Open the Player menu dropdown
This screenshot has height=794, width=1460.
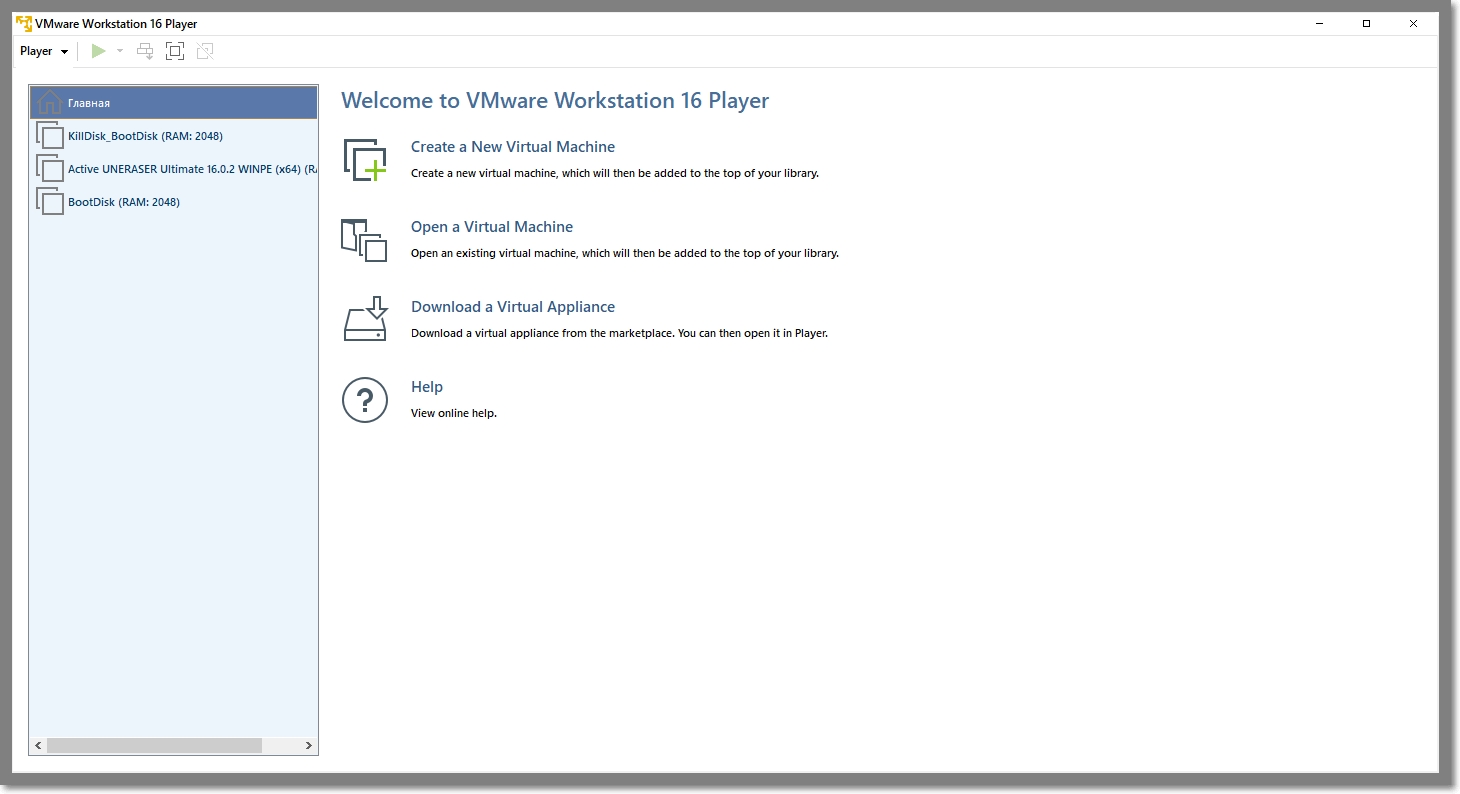pos(44,51)
